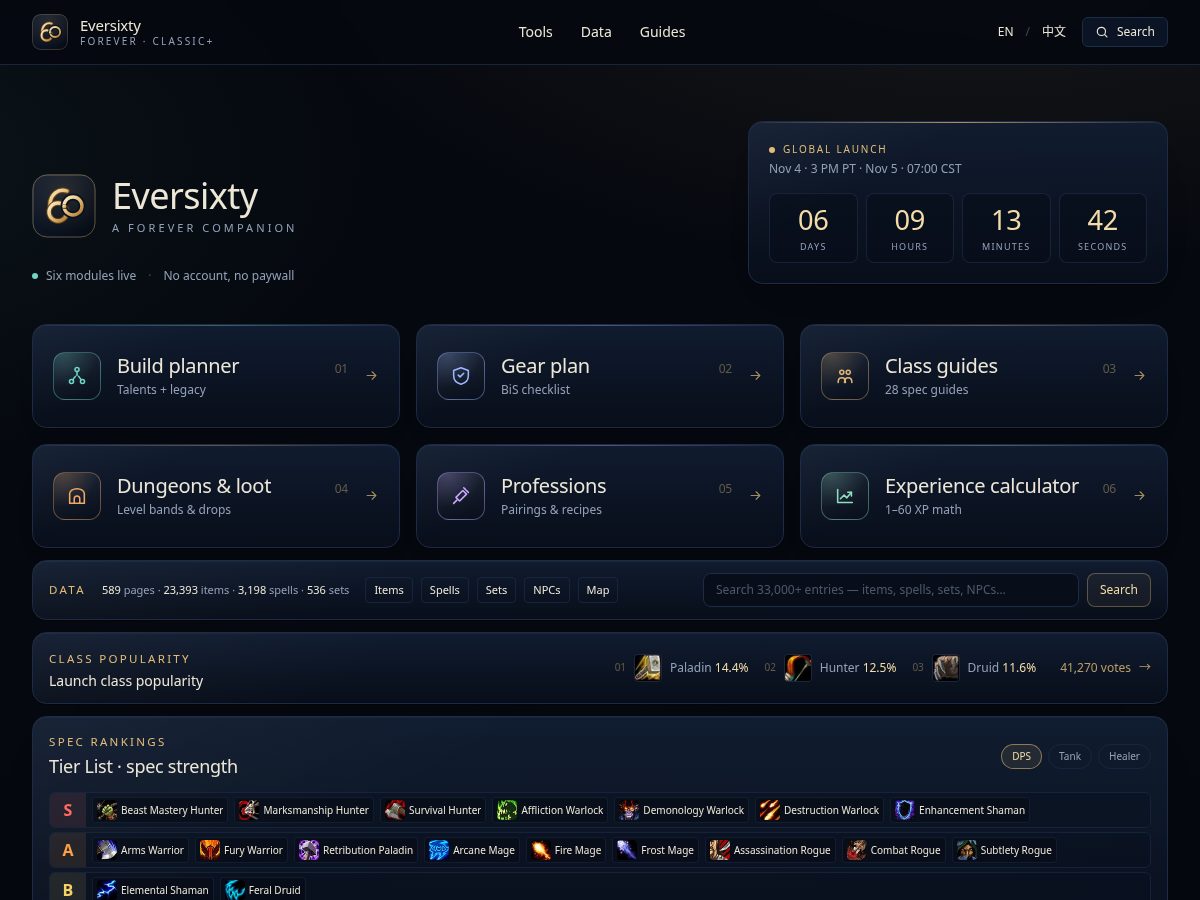
Task: Click the Beast Mastery Hunter spec icon
Action: point(107,810)
